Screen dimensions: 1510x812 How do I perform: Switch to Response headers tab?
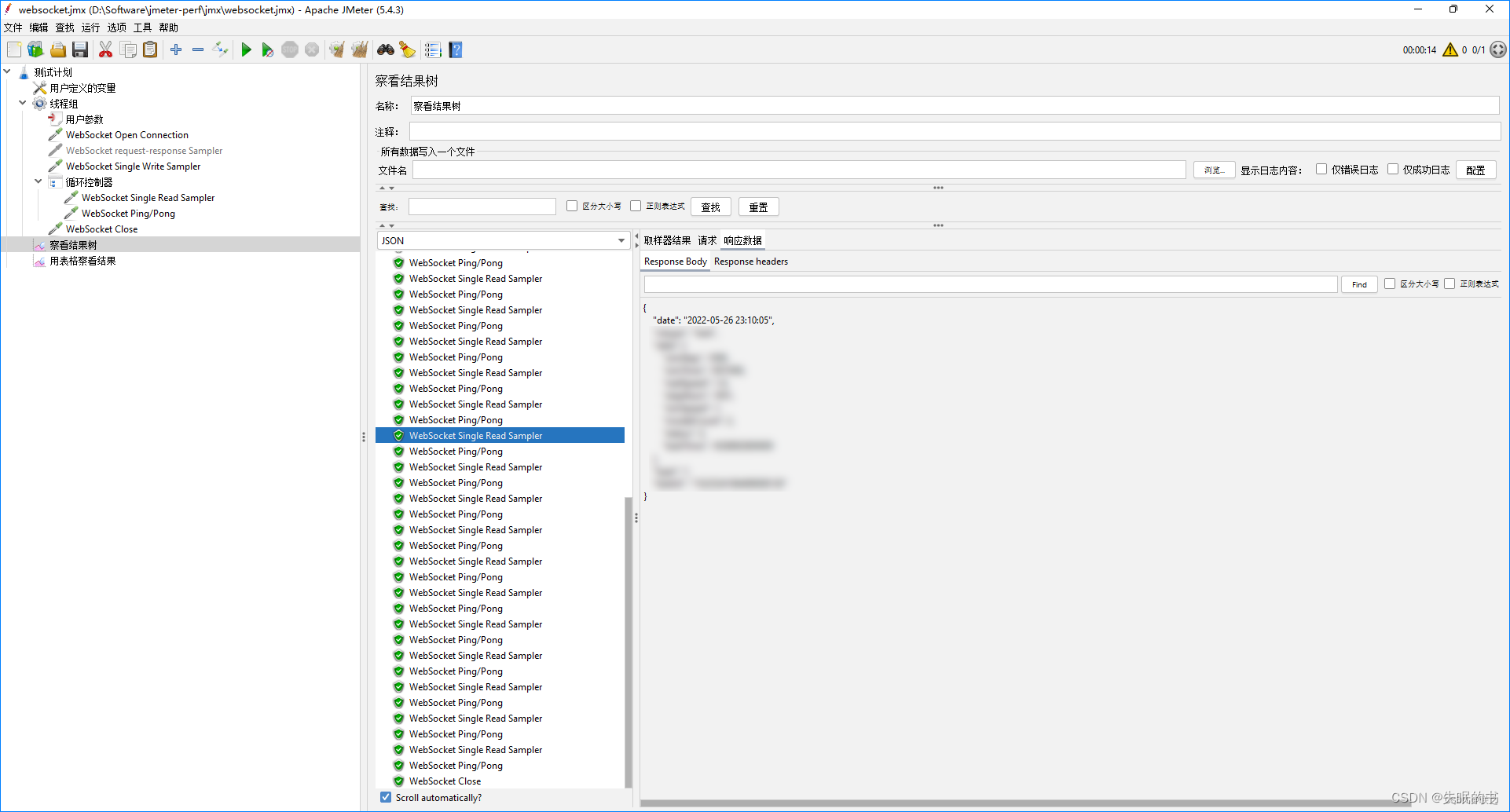751,262
